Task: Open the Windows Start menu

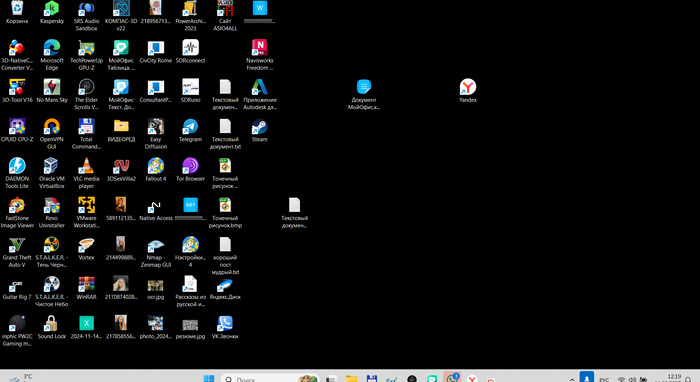Action: pos(208,378)
